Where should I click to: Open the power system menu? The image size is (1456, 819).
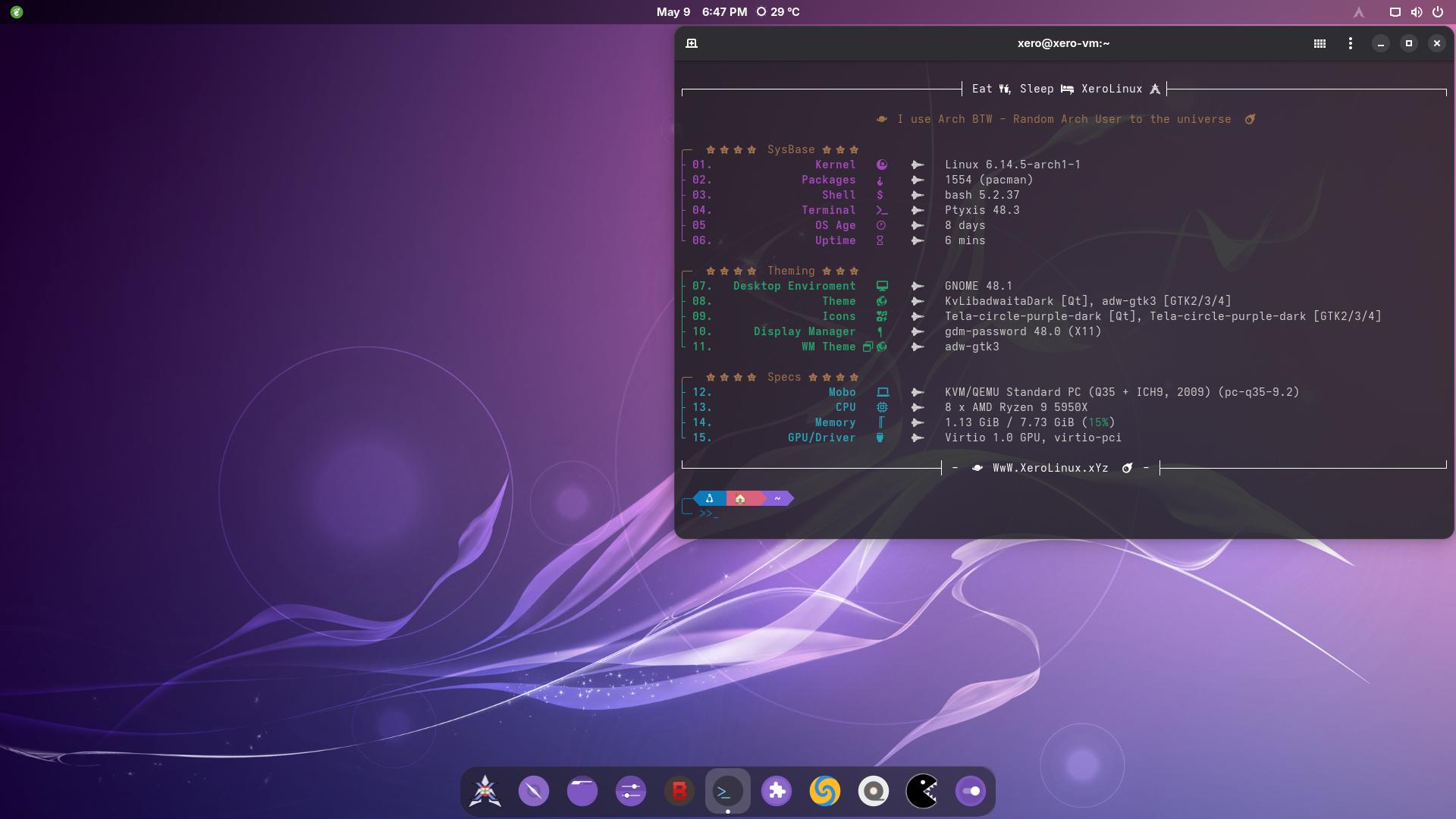pyautogui.click(x=1437, y=12)
